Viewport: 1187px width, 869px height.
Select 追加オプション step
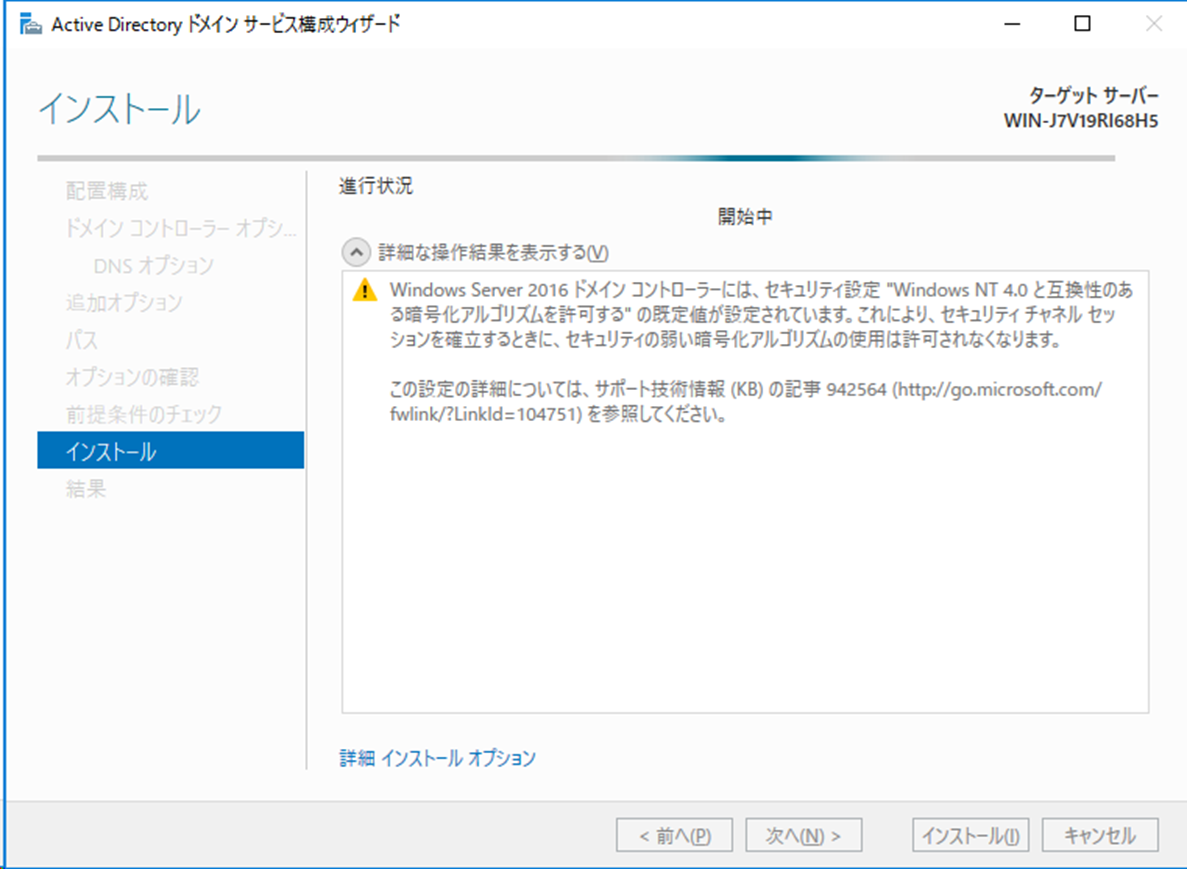[124, 302]
